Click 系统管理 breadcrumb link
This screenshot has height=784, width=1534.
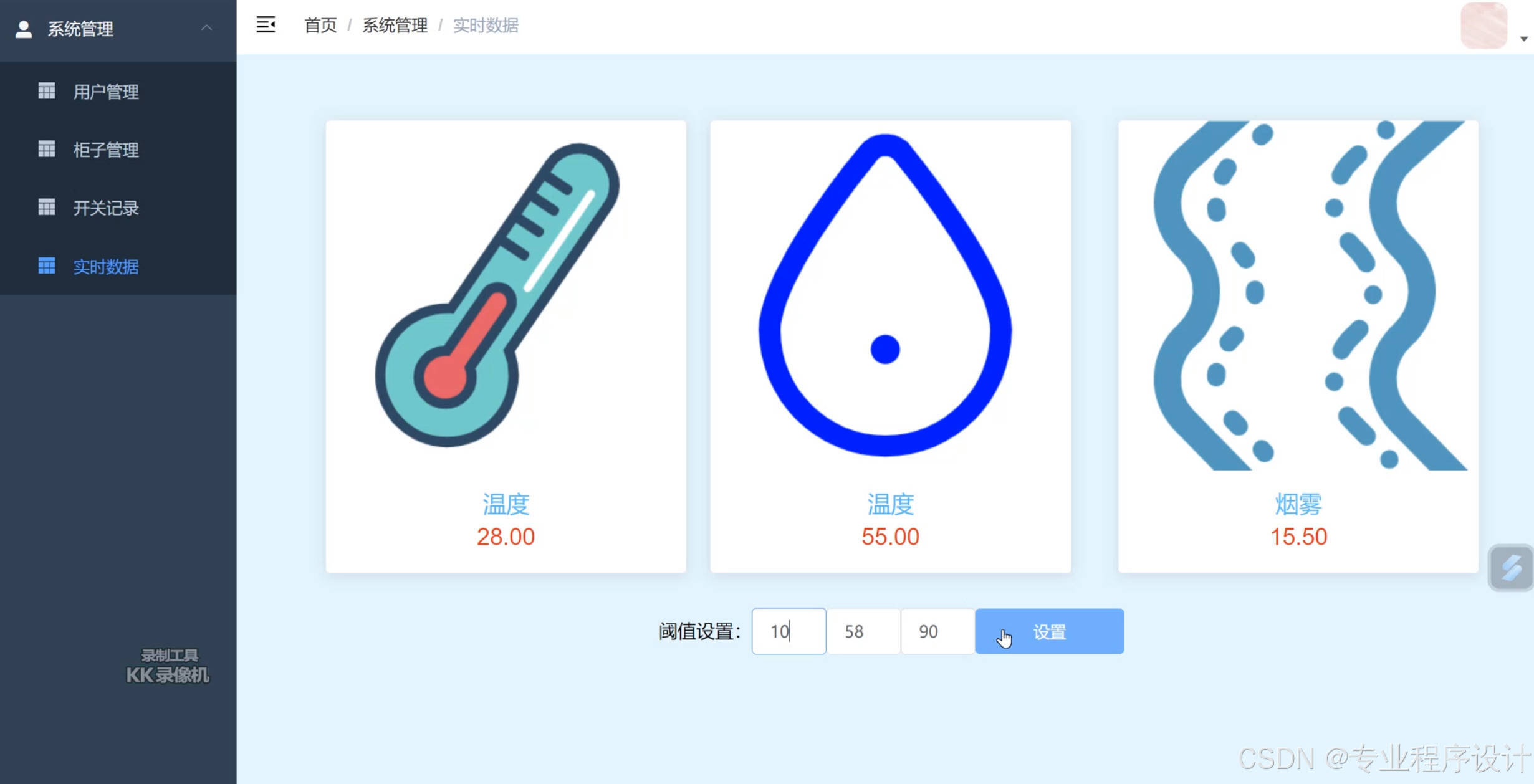pos(395,25)
